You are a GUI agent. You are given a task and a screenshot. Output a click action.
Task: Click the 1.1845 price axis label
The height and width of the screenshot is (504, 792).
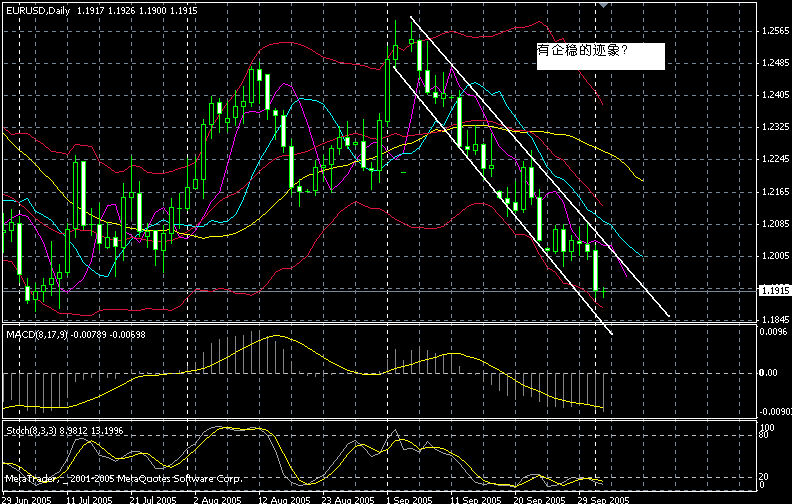click(775, 320)
